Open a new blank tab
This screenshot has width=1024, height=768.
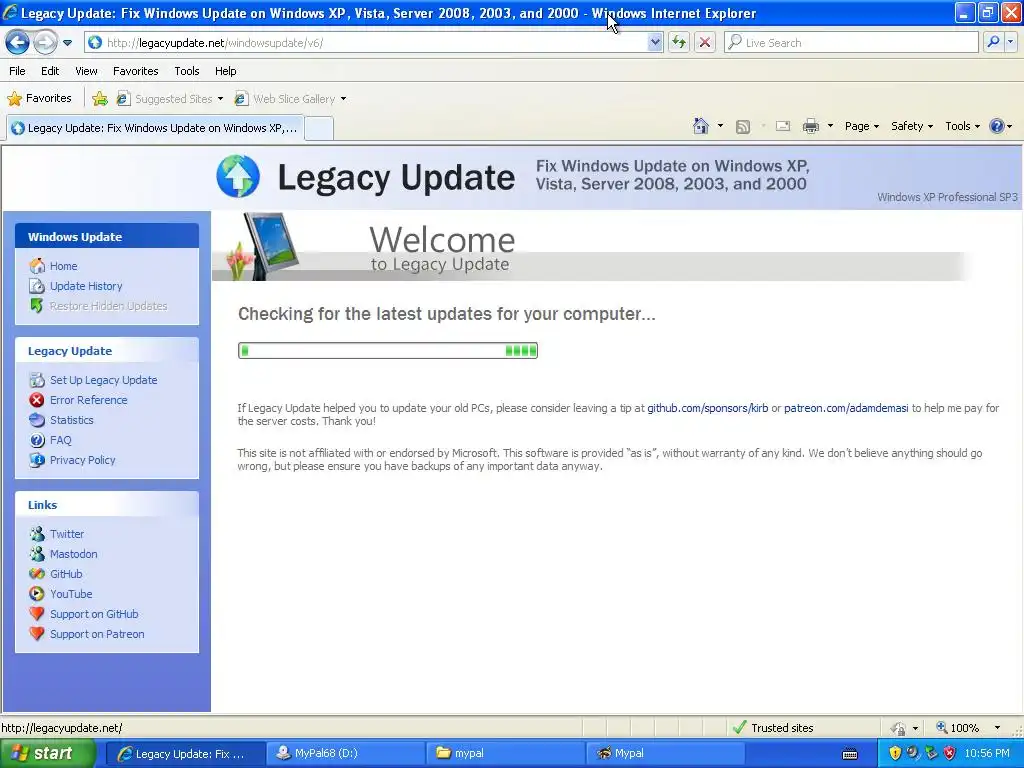(319, 128)
